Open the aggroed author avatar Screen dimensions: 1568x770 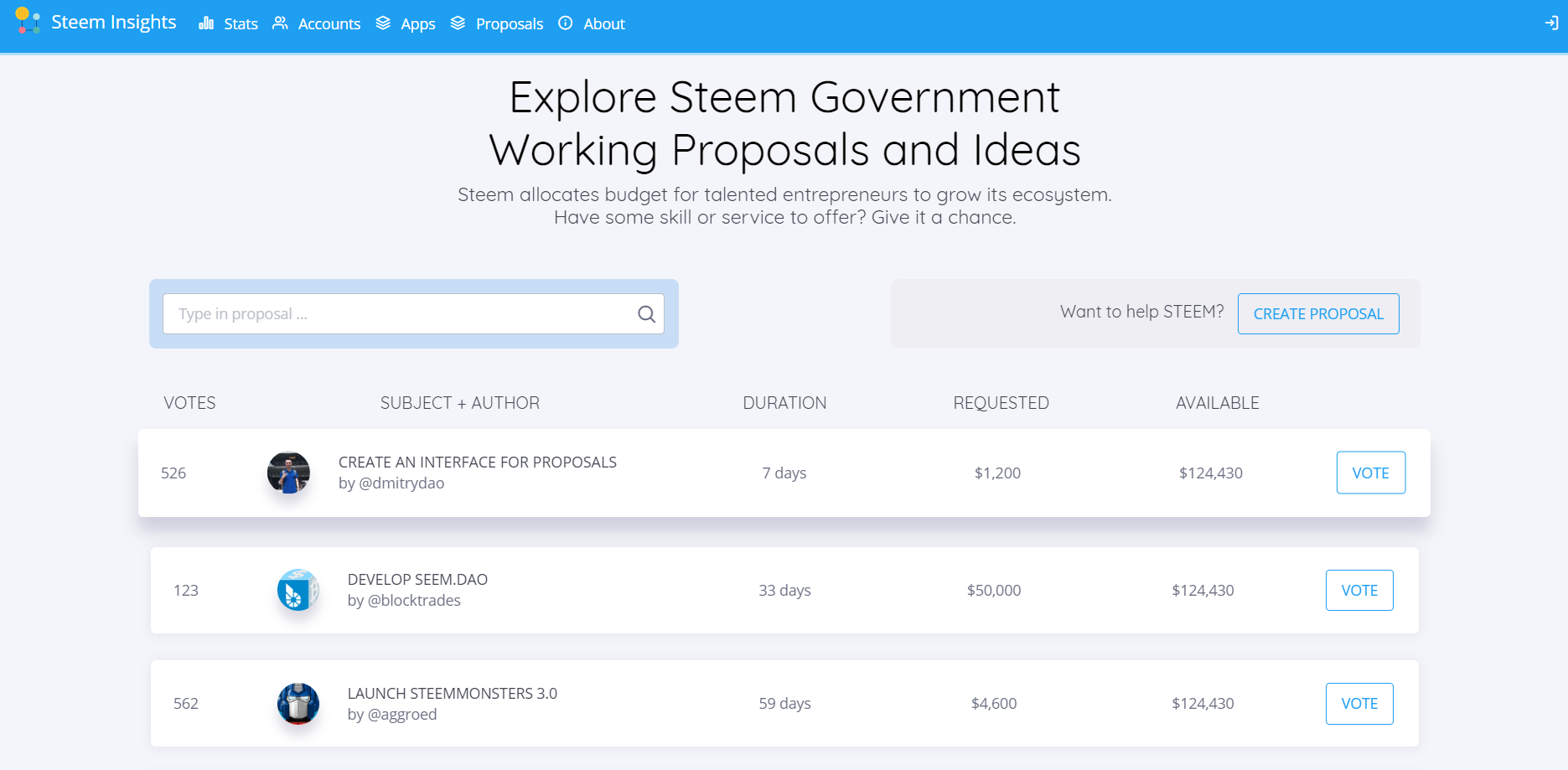(x=298, y=704)
